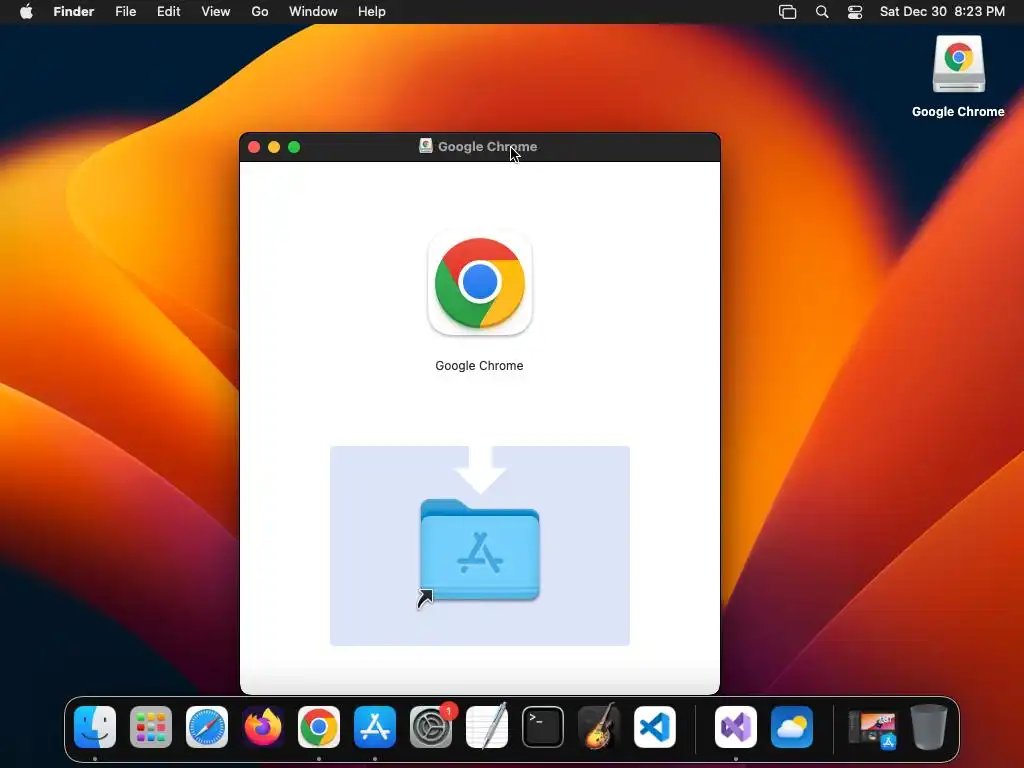The height and width of the screenshot is (768, 1024).
Task: Click the Google Chrome label under app icon
Action: (479, 366)
